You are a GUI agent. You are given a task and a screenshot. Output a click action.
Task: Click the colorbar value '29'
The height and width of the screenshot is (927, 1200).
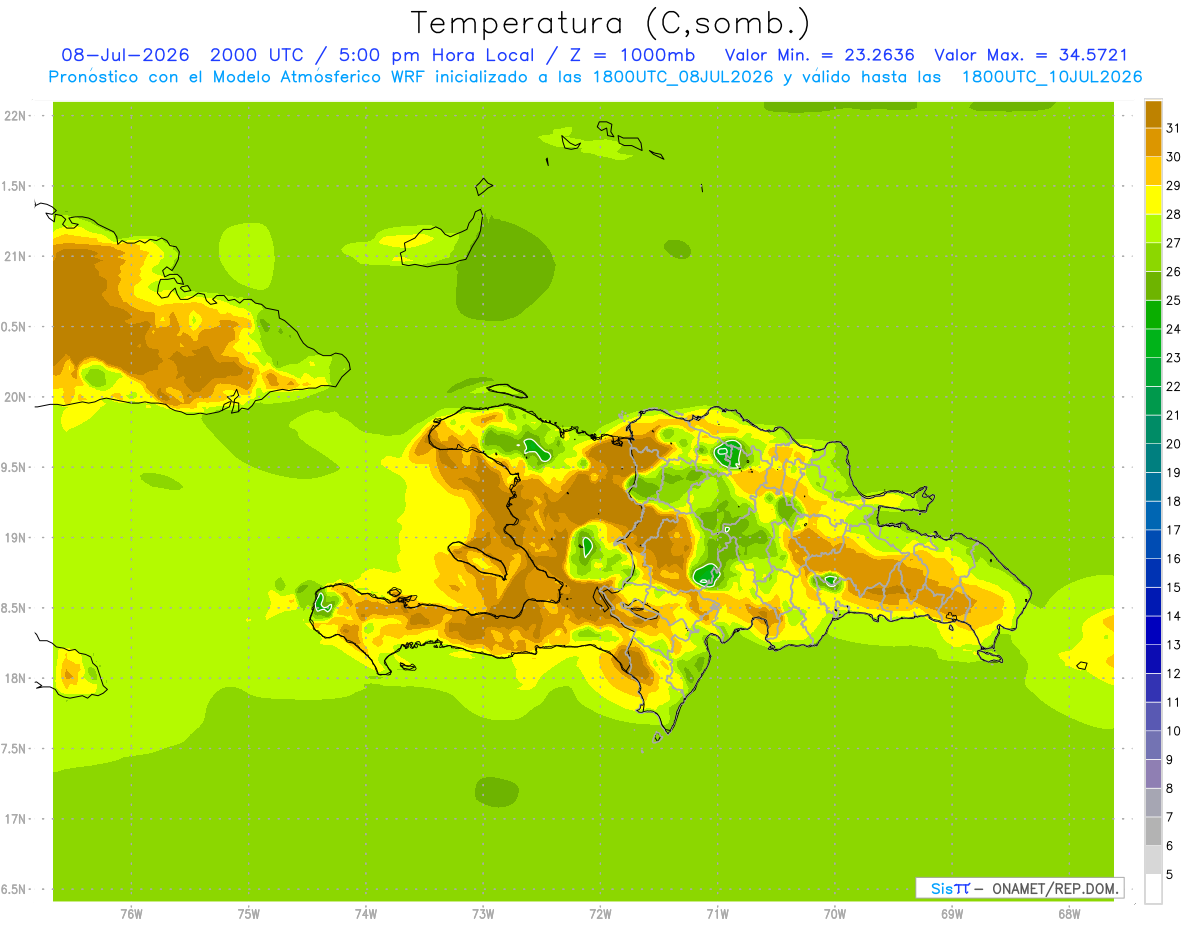click(1173, 185)
